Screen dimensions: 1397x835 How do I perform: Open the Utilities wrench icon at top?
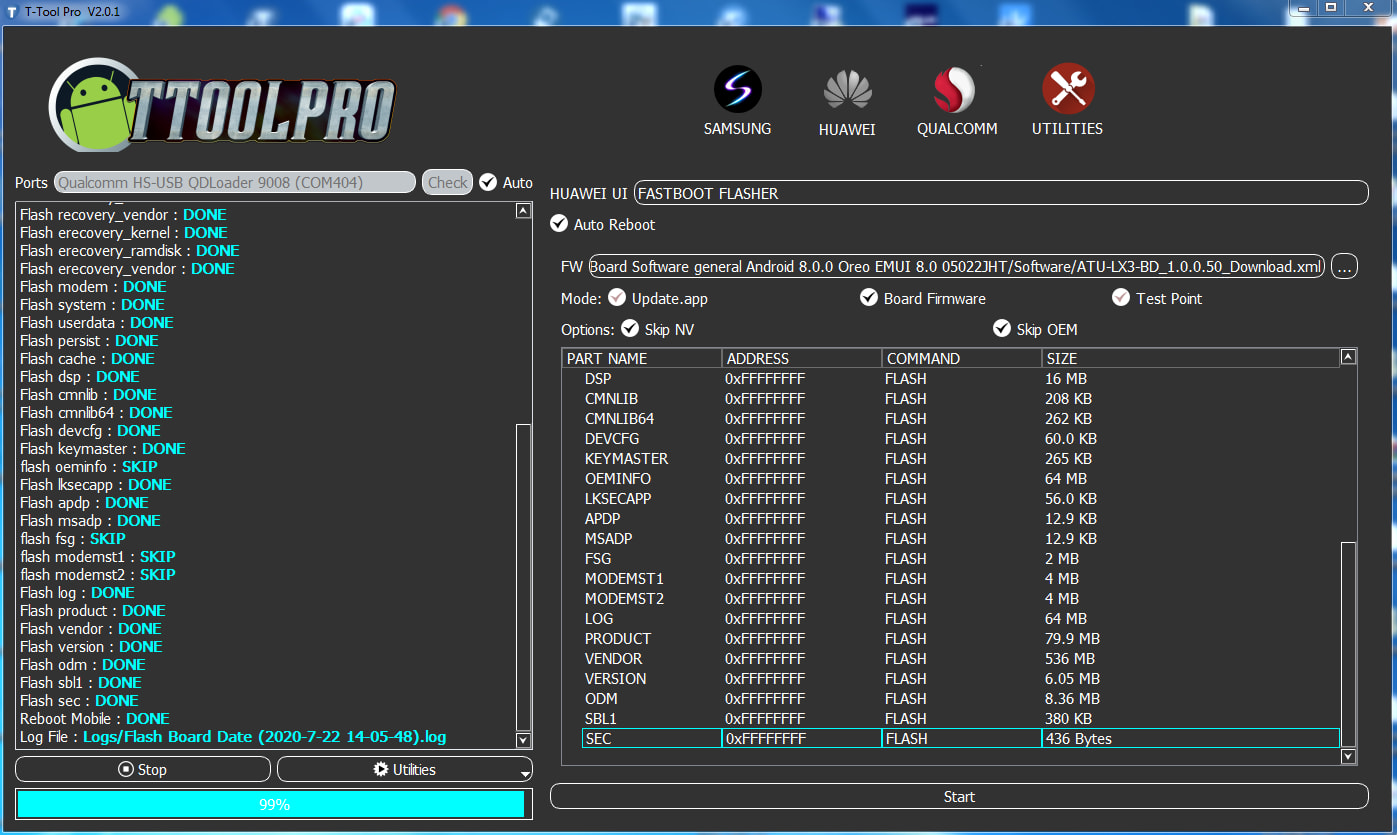click(x=1067, y=89)
